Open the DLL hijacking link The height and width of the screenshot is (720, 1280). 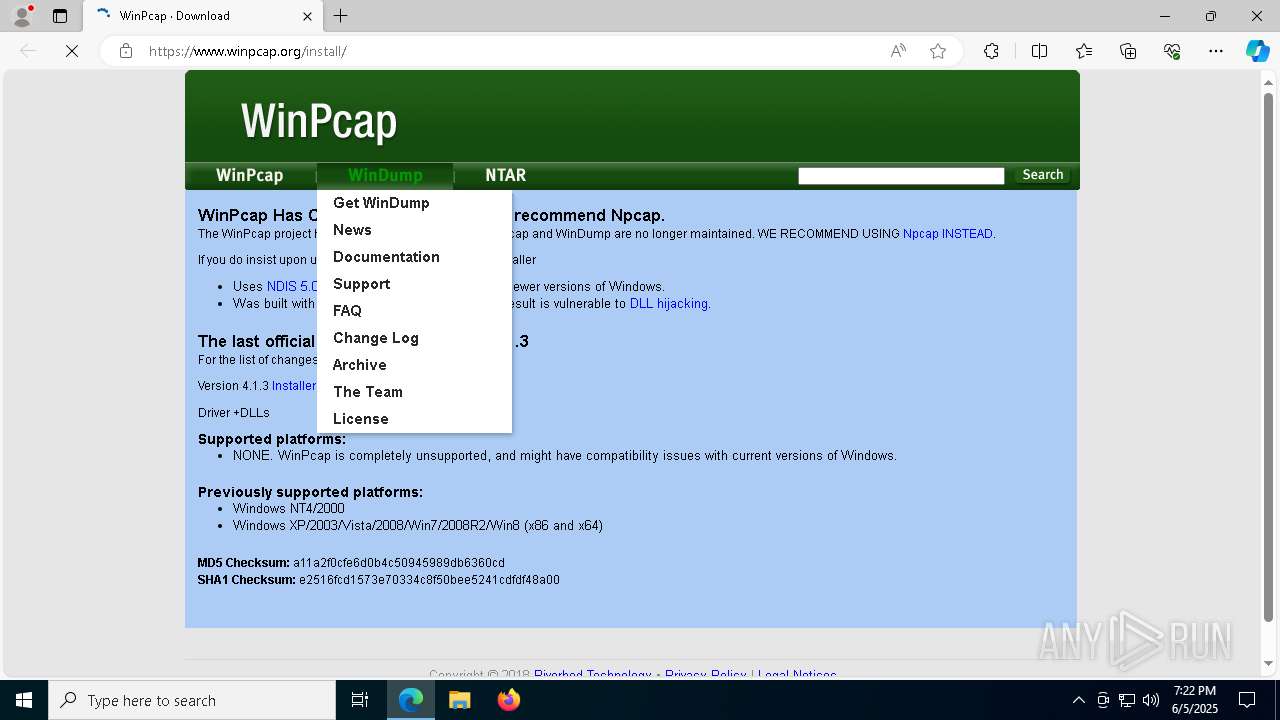[x=669, y=304]
